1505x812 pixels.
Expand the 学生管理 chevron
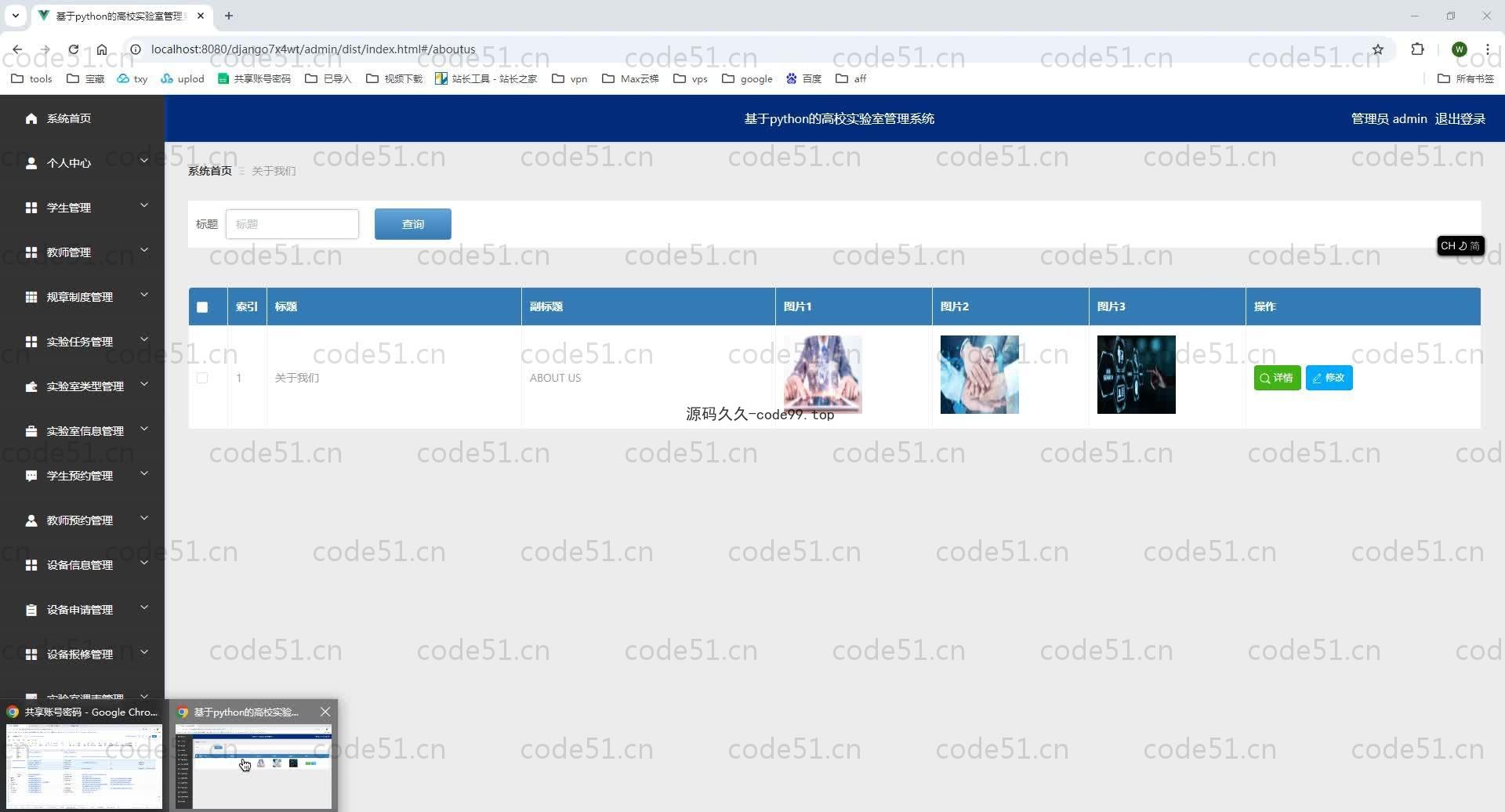[x=144, y=206]
